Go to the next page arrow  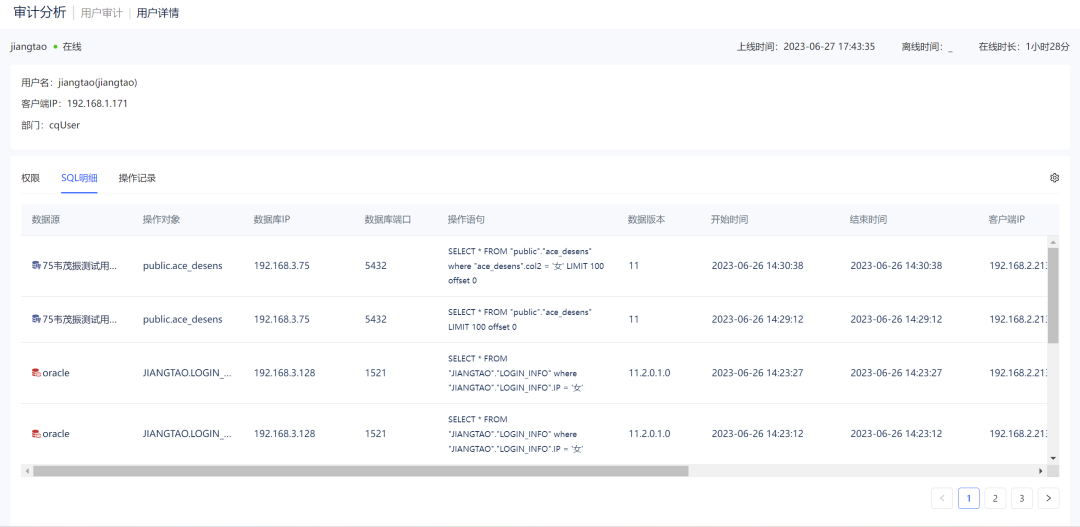coord(1048,498)
